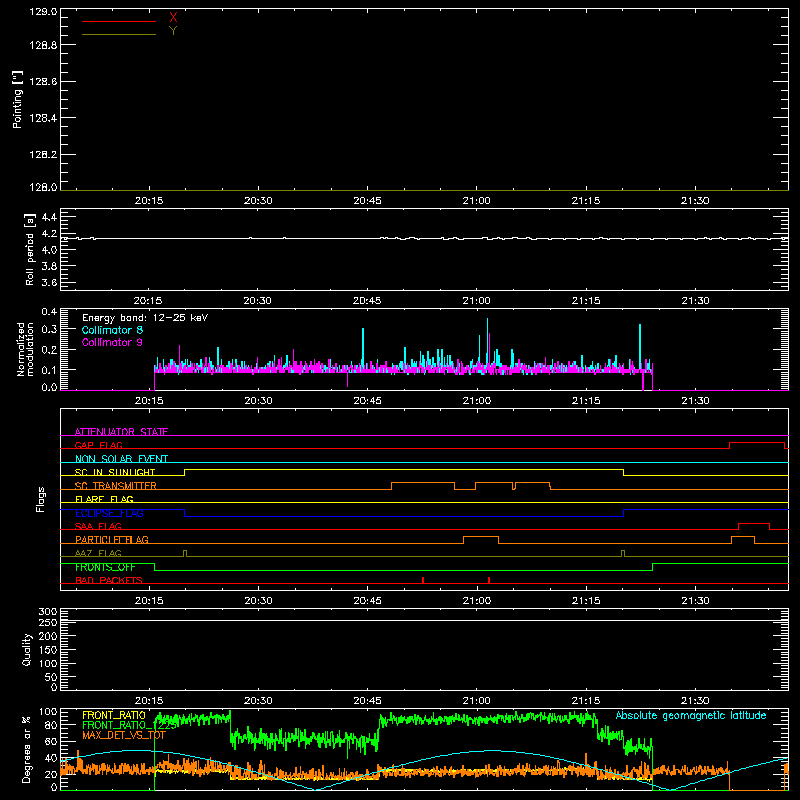Click the BAD_PACKETS label

pyautogui.click(x=109, y=580)
